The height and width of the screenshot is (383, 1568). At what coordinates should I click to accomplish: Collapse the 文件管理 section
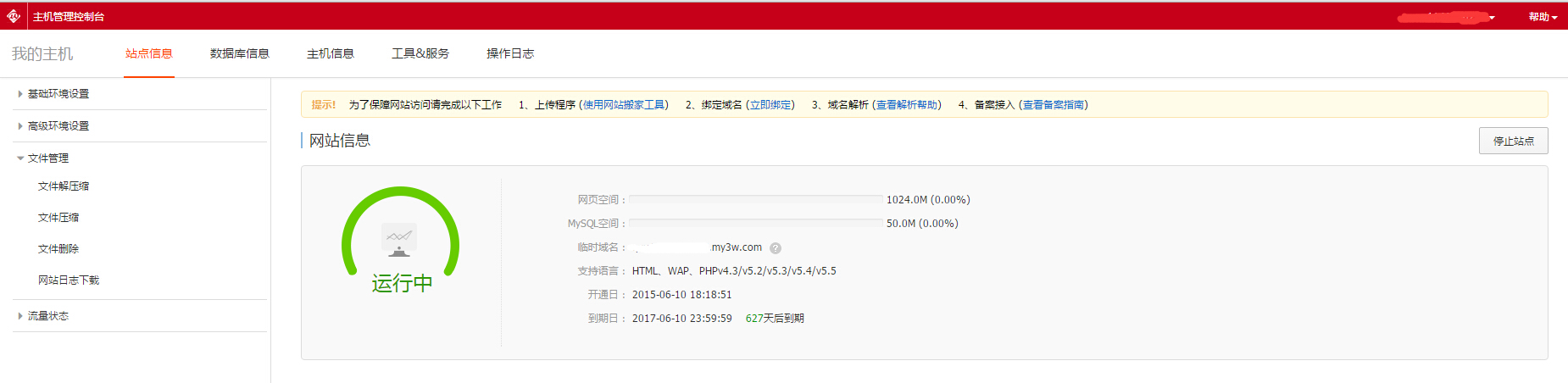pyautogui.click(x=47, y=158)
